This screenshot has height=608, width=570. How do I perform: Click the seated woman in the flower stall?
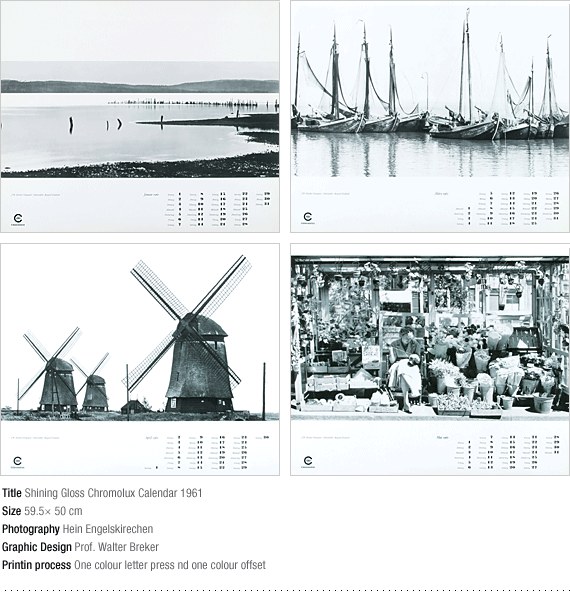click(405, 368)
